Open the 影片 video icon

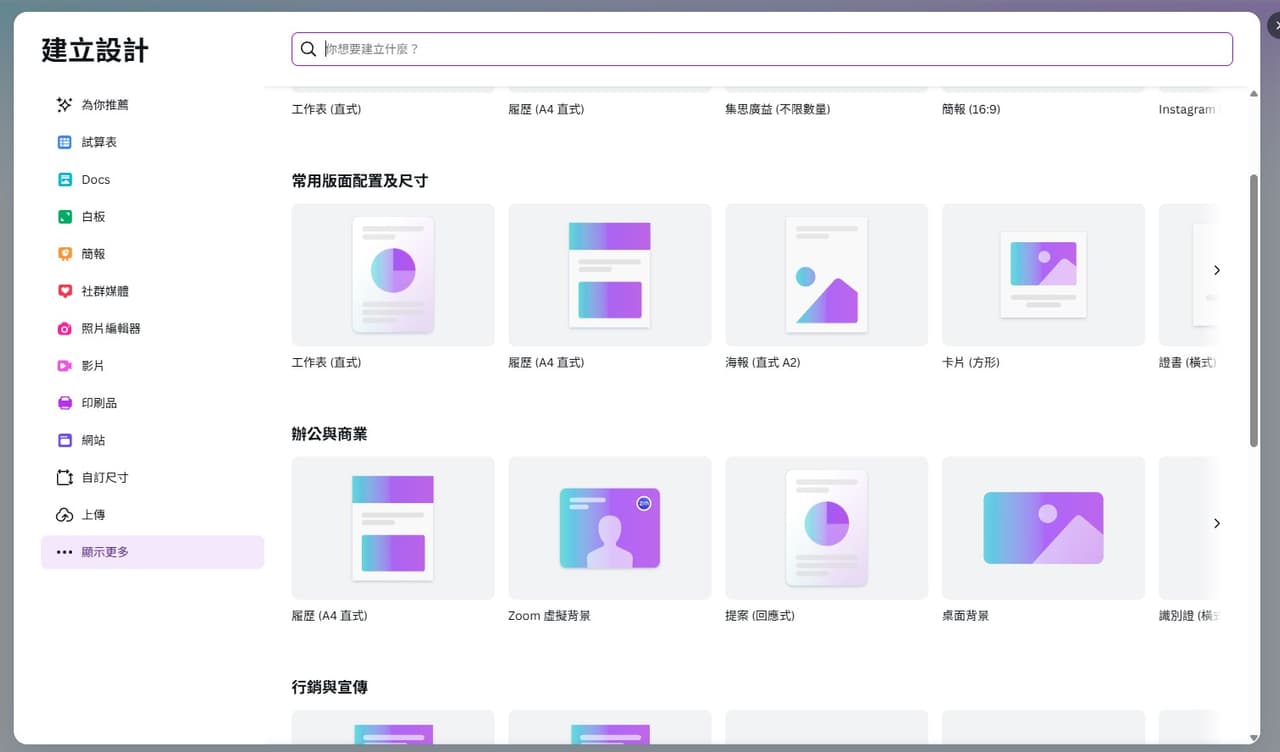coord(64,366)
